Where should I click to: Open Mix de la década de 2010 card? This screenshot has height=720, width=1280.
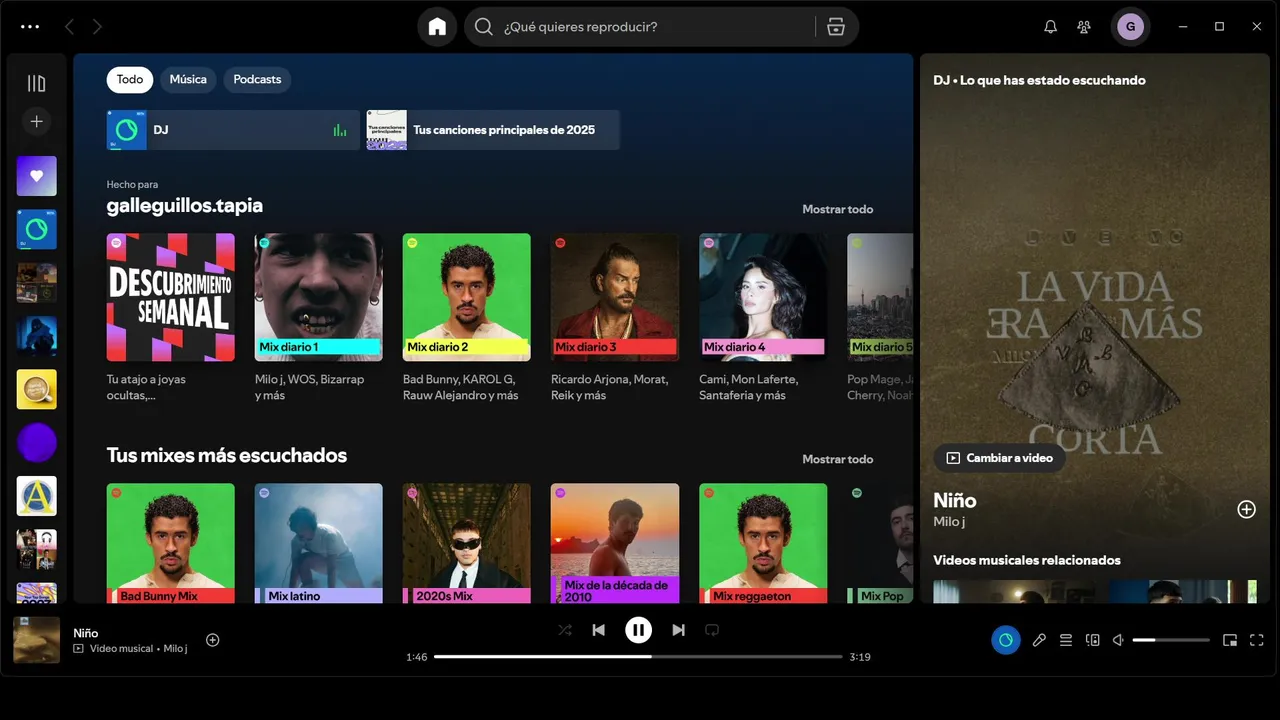coord(615,543)
